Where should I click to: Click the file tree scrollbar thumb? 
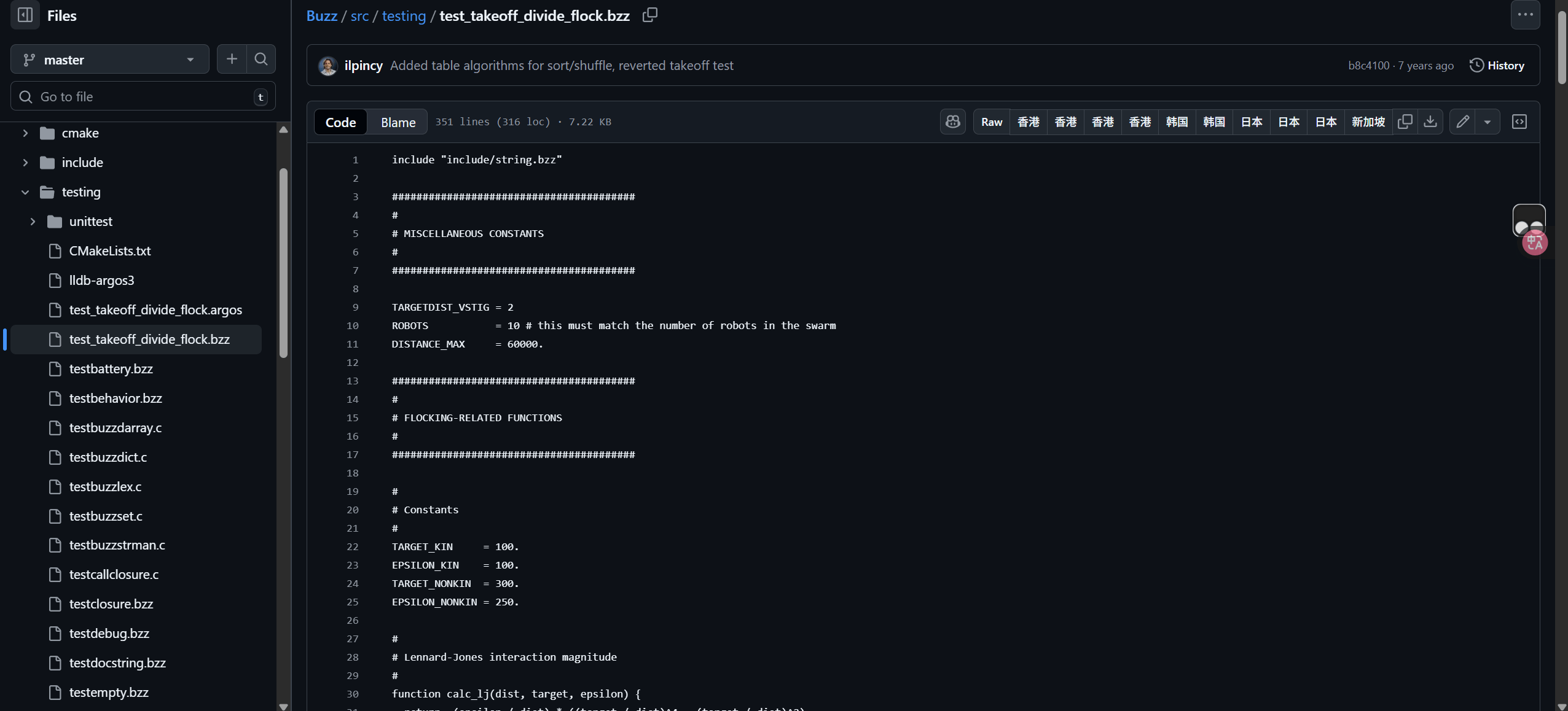pyautogui.click(x=283, y=263)
